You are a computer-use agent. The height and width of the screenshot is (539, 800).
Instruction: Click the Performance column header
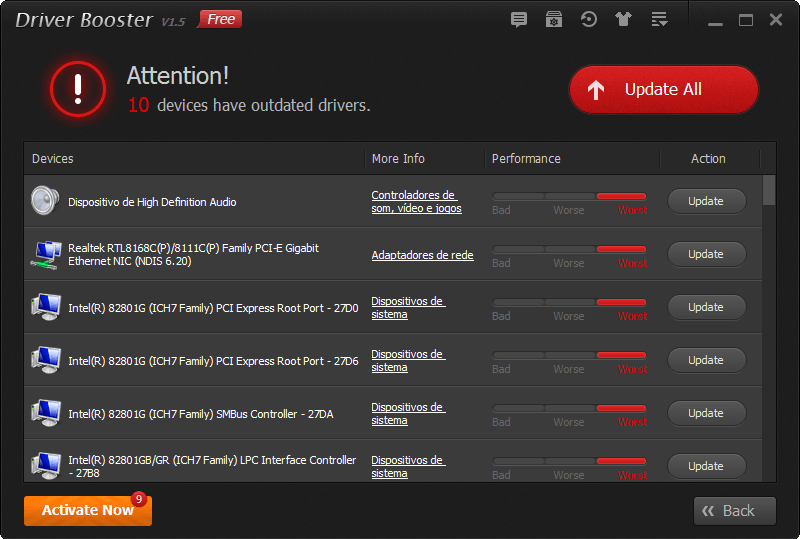point(526,159)
